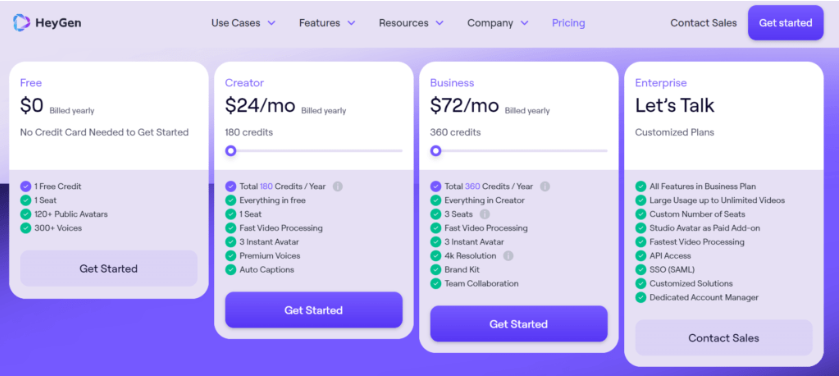Click purple checkmark beside 1 Free Credit
This screenshot has width=839, height=376.
pos(26,186)
